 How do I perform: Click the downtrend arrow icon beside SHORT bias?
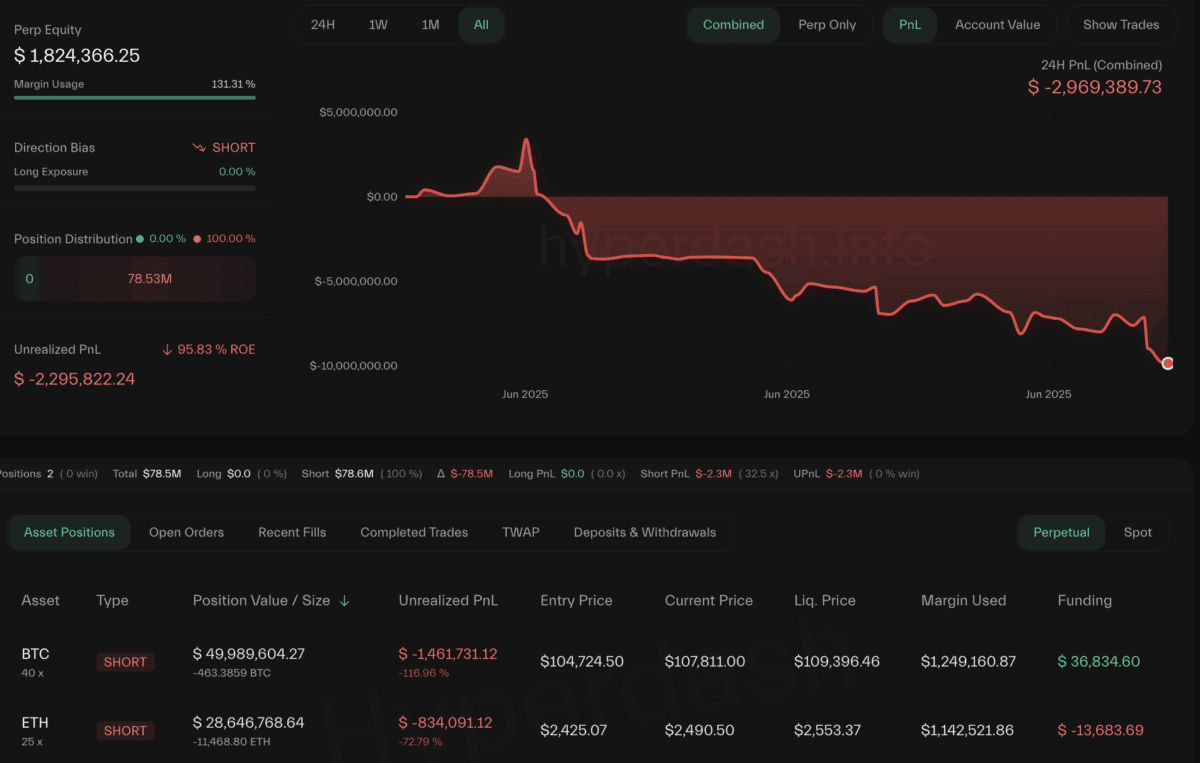[x=199, y=147]
